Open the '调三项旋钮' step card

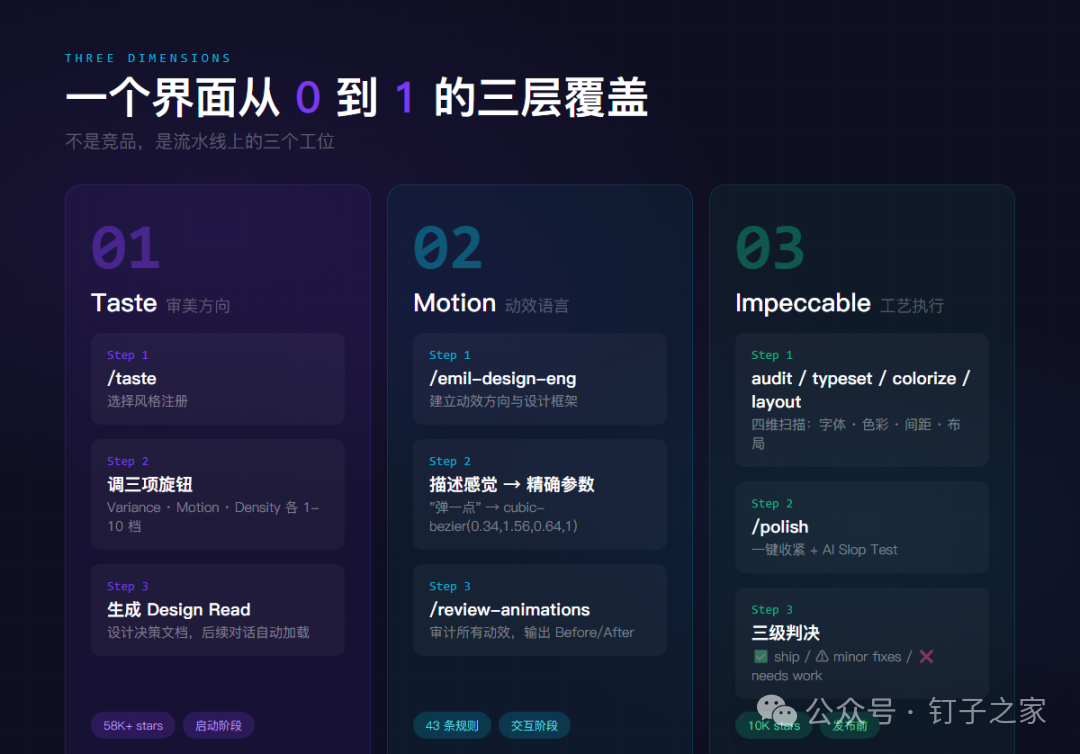point(218,494)
